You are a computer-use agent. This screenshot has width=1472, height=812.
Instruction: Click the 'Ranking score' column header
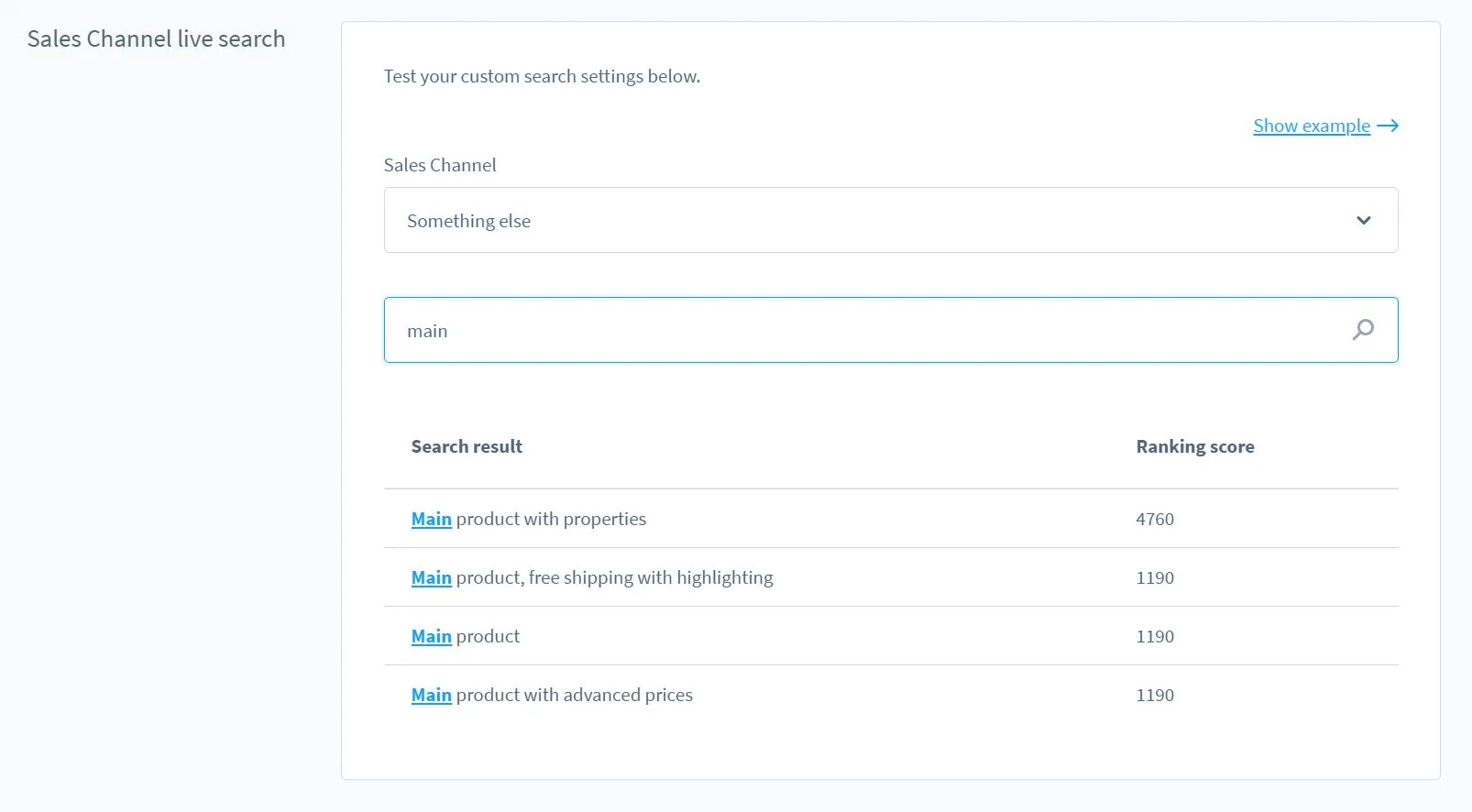coord(1194,446)
